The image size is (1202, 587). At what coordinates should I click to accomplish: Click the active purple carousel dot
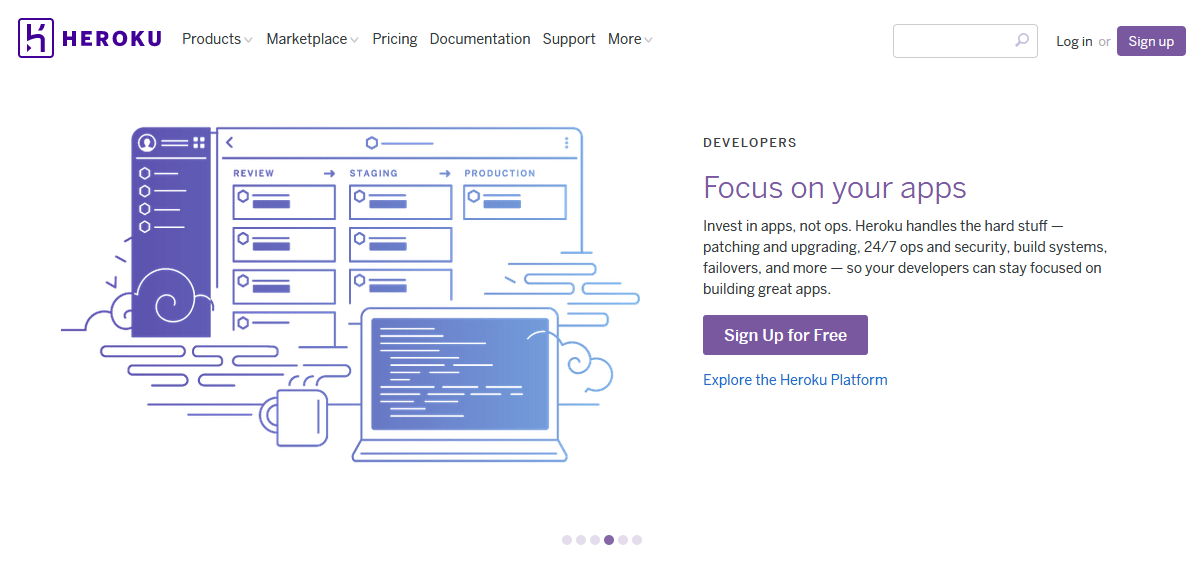coord(609,540)
